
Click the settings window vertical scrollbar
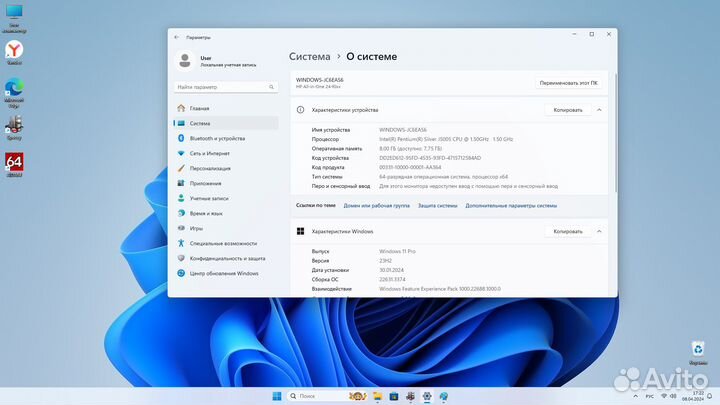[x=615, y=133]
